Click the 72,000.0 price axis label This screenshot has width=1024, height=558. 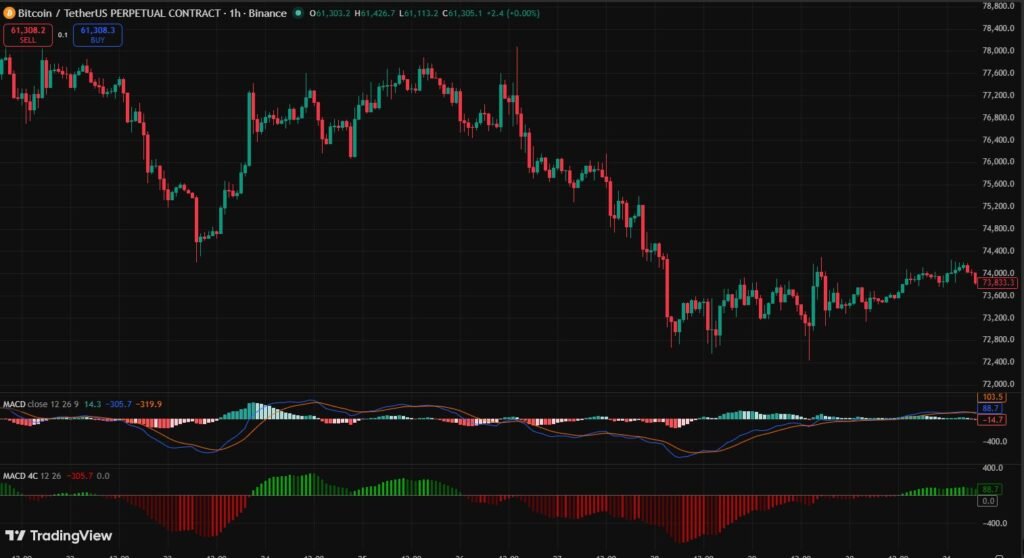tap(998, 384)
